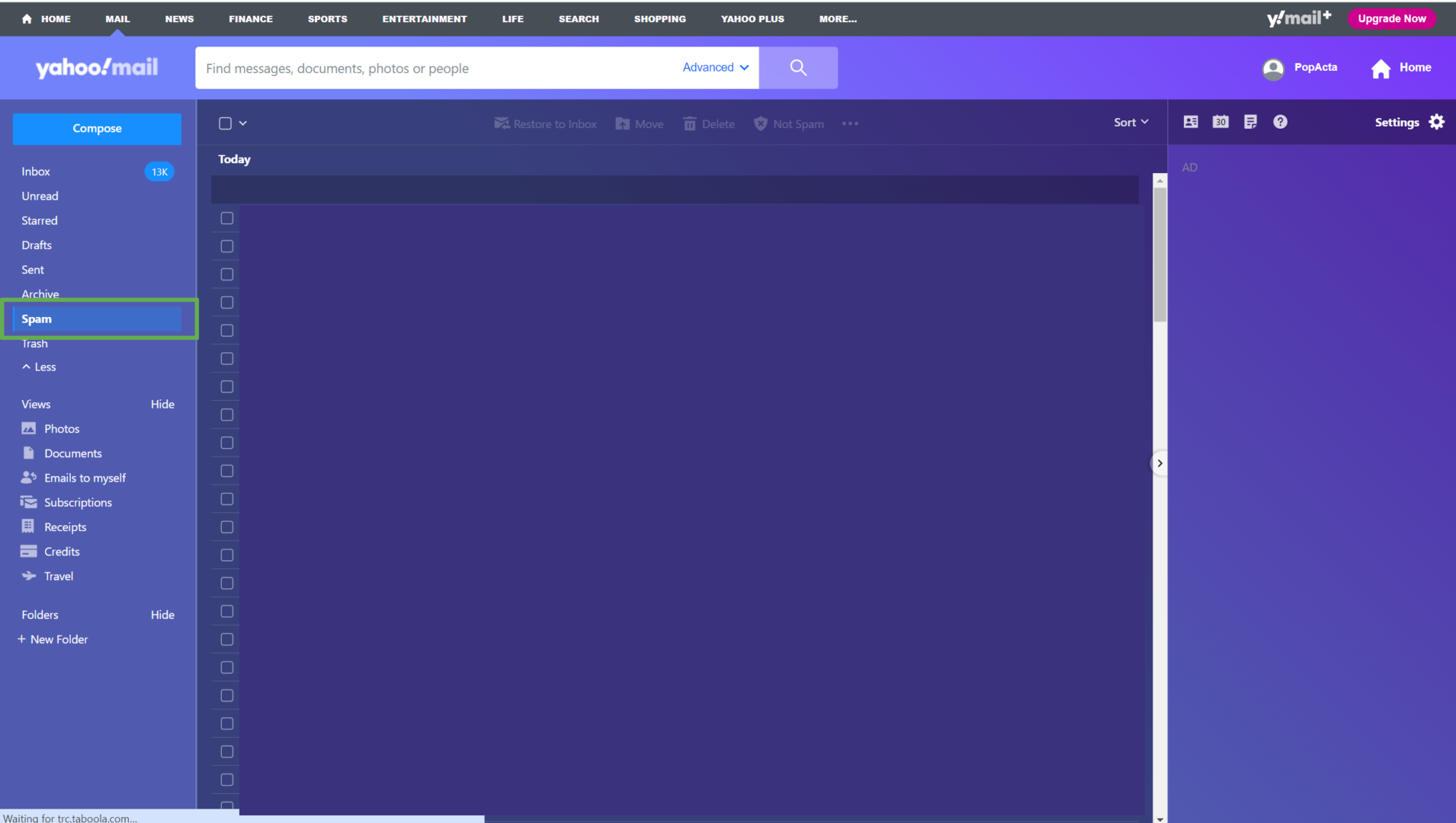Click the message list scrollbar thumb
The image size is (1456, 823).
1160,254
